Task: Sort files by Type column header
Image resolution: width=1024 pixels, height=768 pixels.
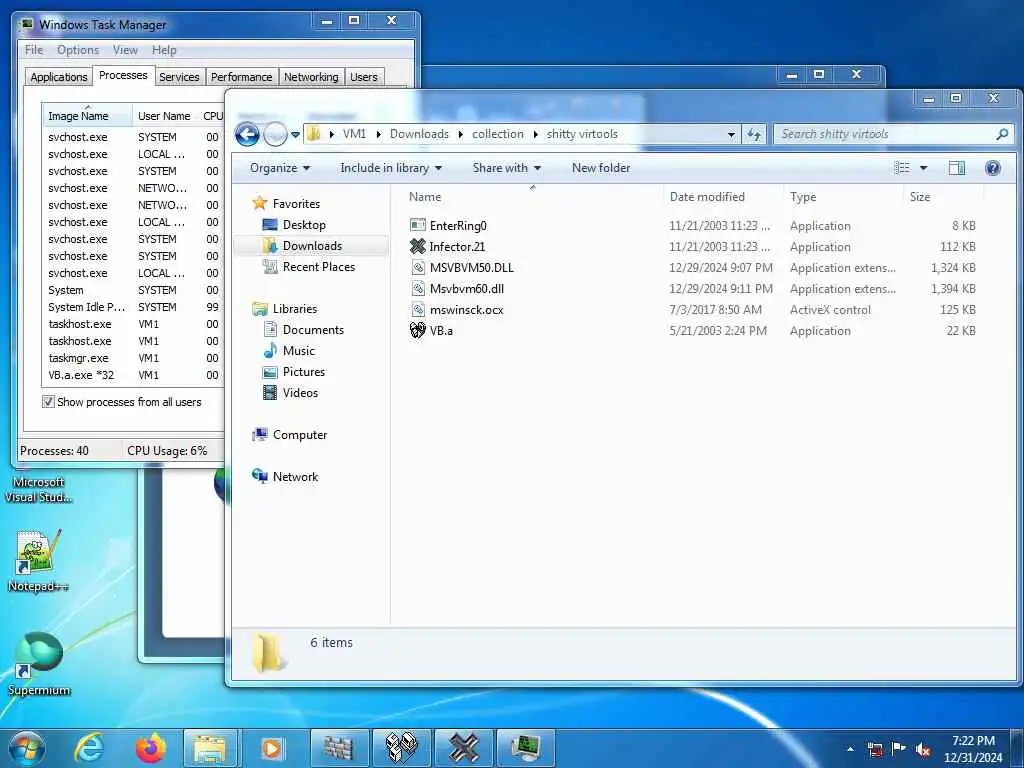Action: (x=803, y=197)
